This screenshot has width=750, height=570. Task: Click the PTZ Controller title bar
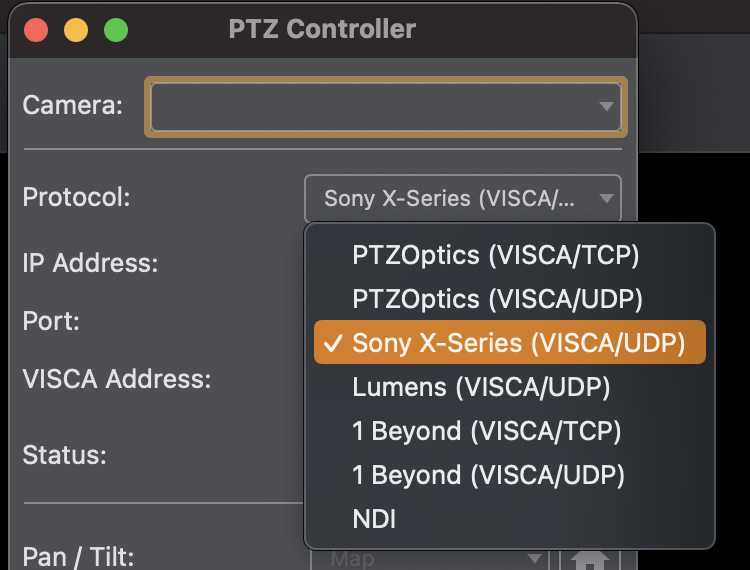pos(322,29)
